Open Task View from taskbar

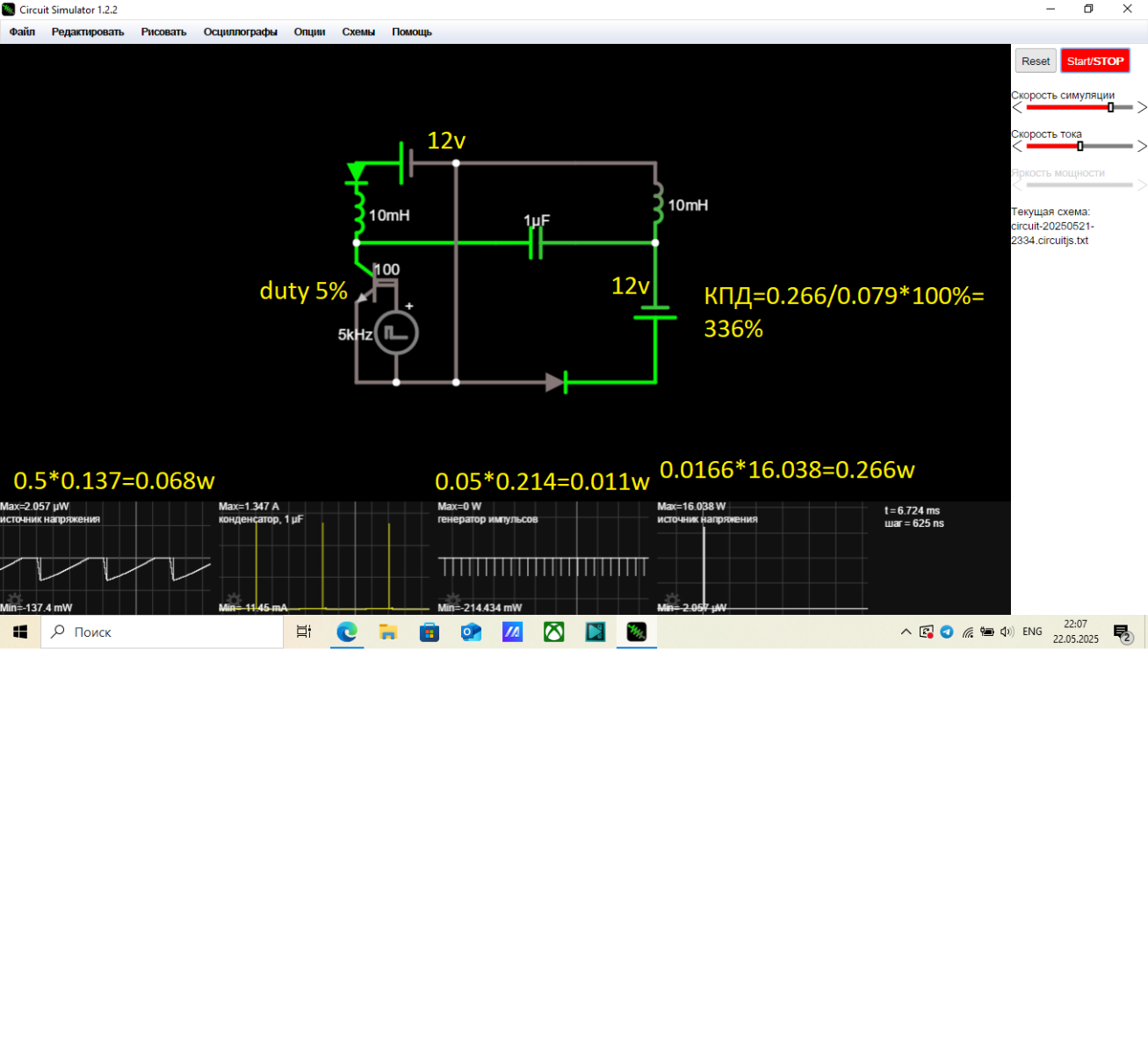click(304, 632)
